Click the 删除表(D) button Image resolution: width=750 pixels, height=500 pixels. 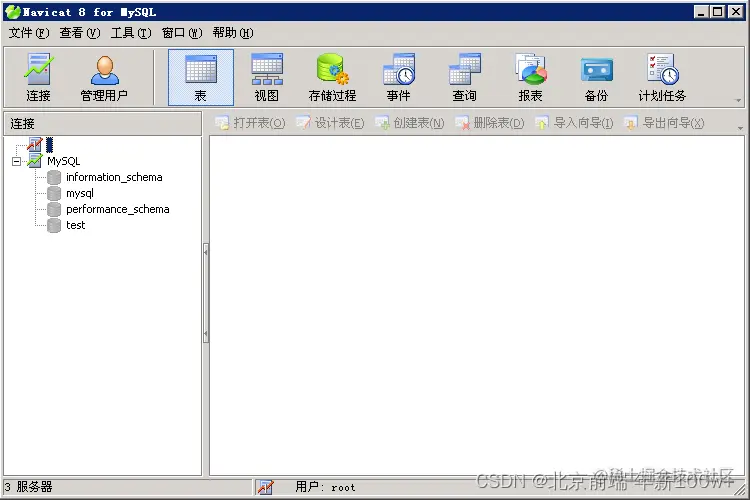[x=489, y=123]
